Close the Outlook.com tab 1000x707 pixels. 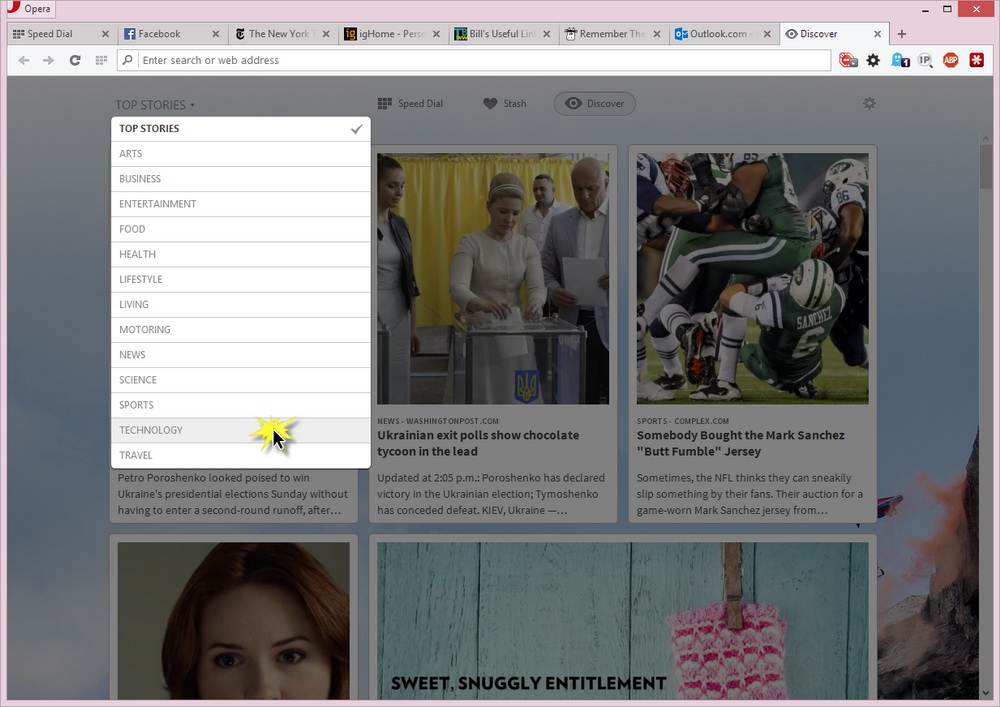767,34
